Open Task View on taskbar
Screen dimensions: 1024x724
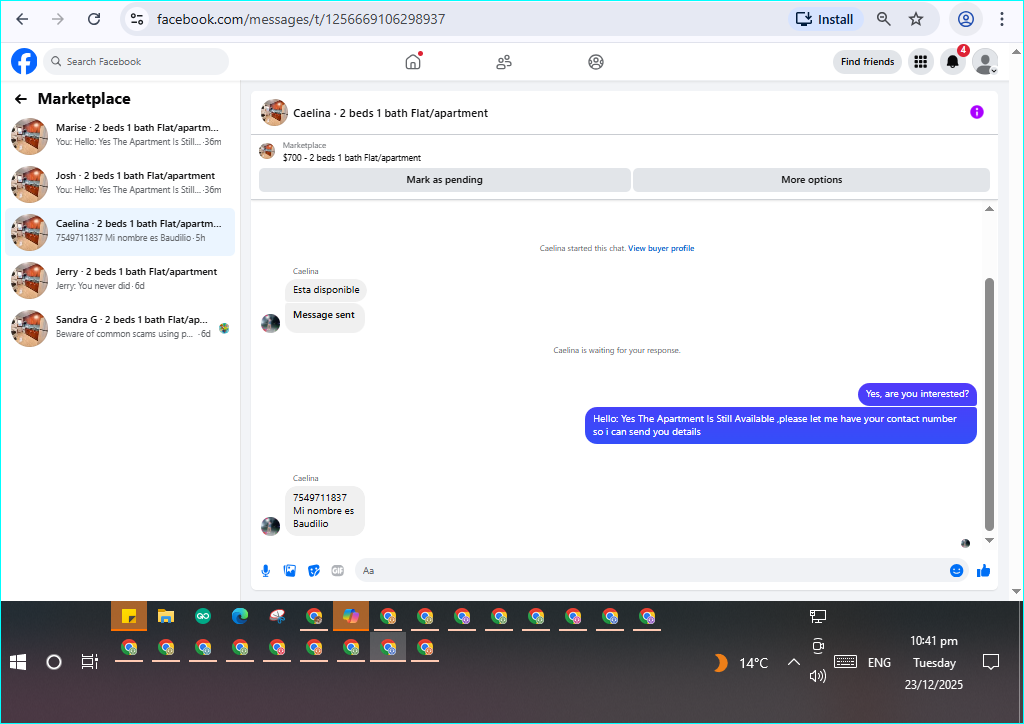pos(89,662)
